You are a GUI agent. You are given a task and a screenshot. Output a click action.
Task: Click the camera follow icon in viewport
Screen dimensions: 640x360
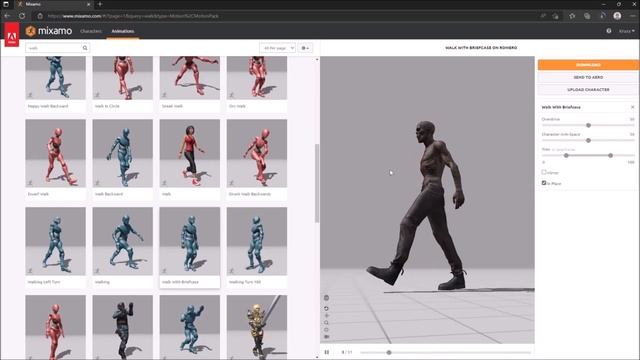point(327,337)
